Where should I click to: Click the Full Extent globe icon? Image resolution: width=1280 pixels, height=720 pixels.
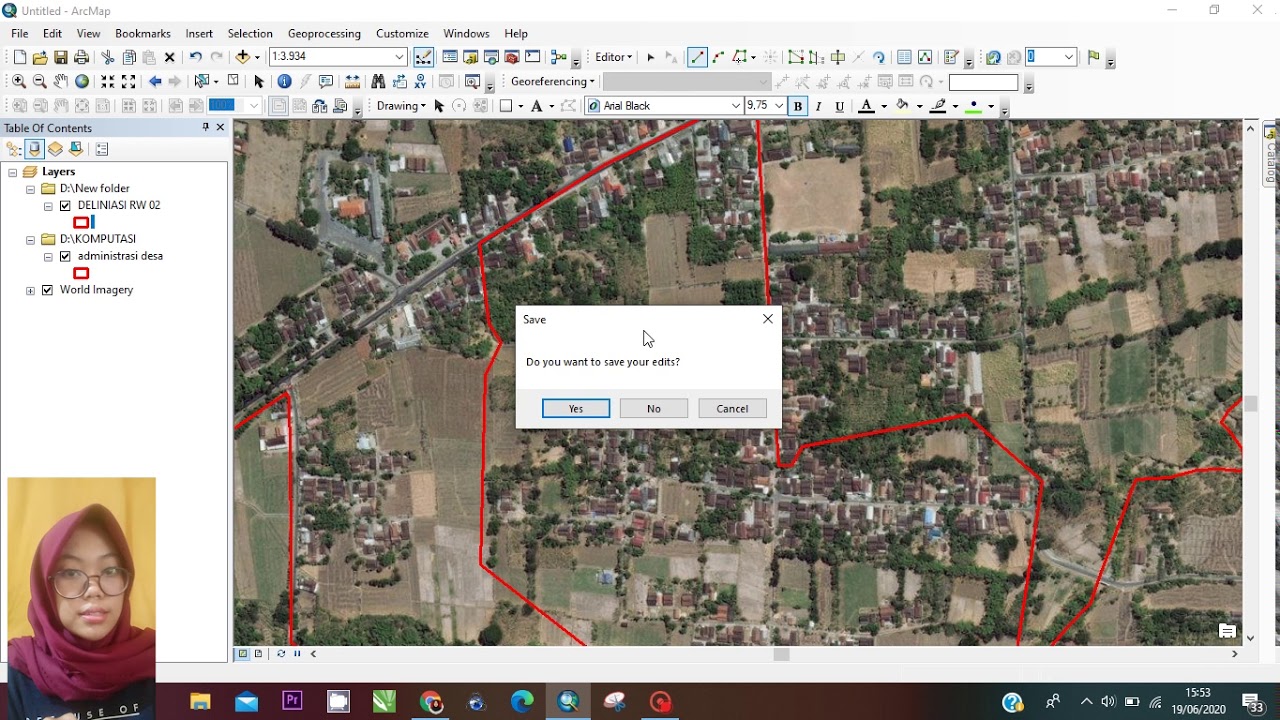point(82,82)
